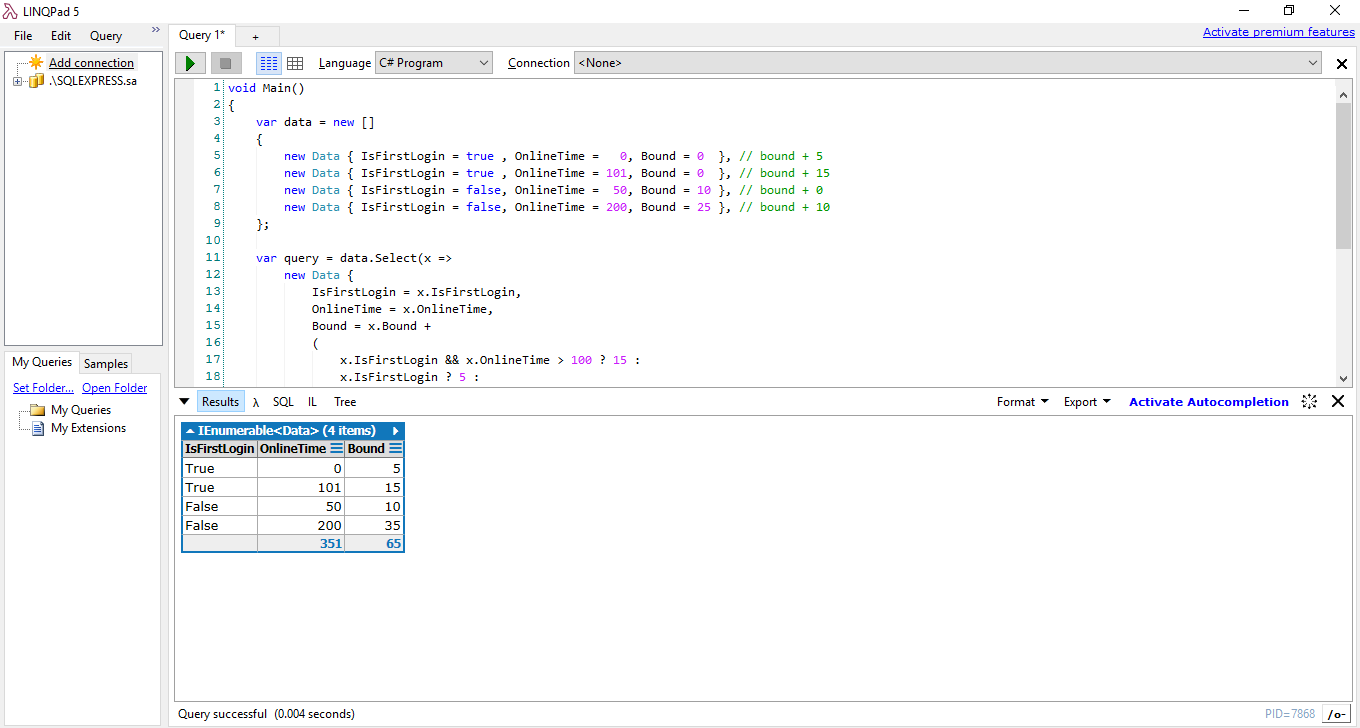This screenshot has width=1360, height=728.
Task: Select the My Queries tab
Action: 42,362
